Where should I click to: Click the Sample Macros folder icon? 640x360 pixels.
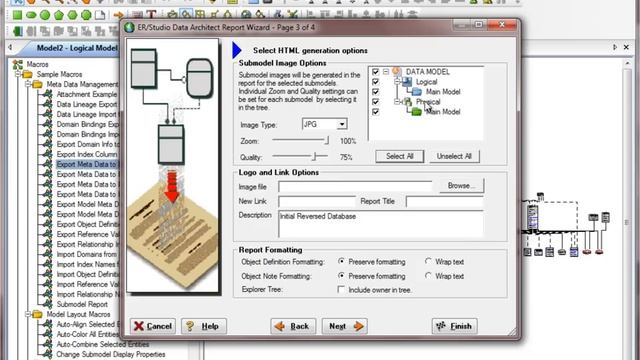tap(27, 74)
